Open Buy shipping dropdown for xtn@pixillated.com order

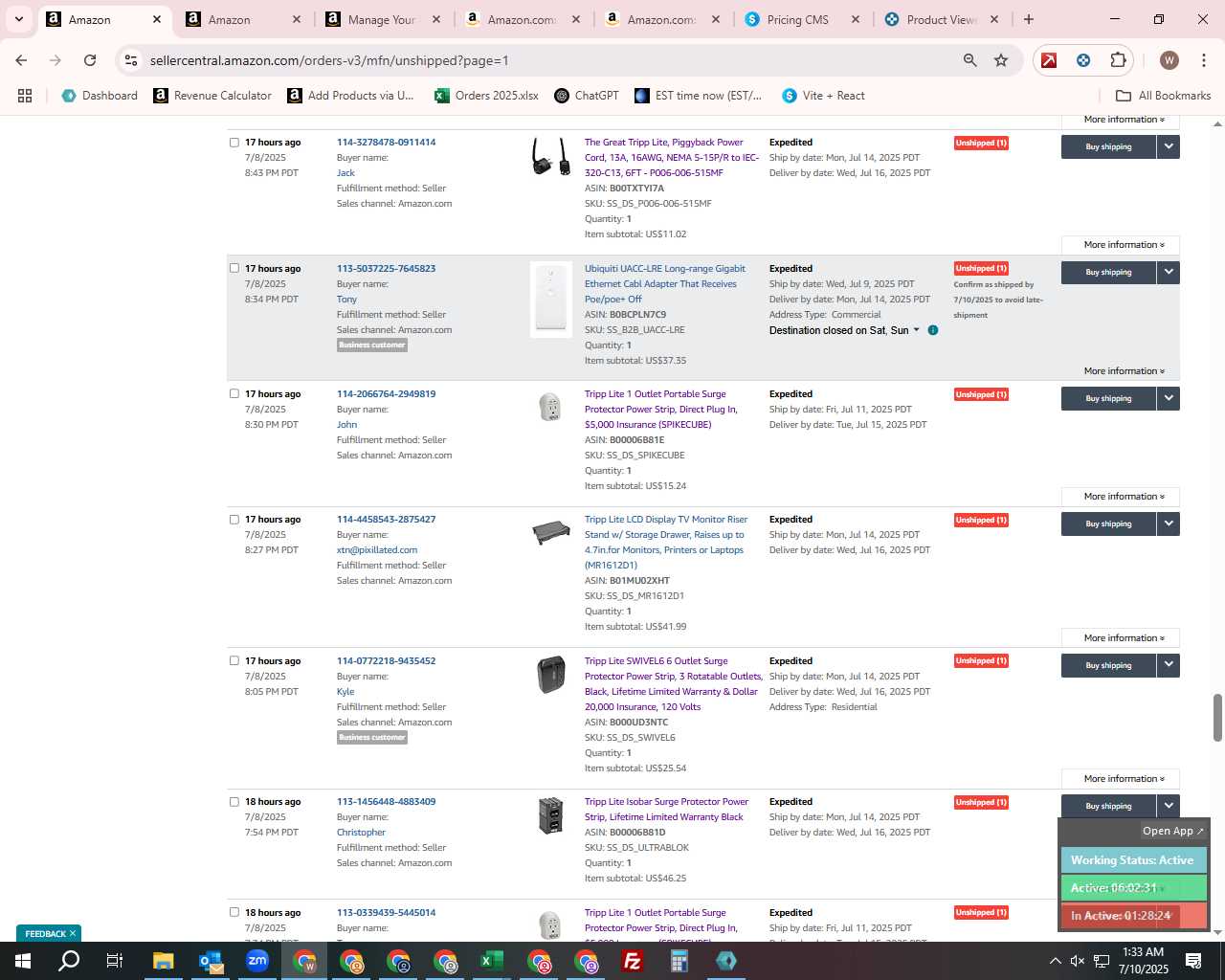(x=1169, y=523)
